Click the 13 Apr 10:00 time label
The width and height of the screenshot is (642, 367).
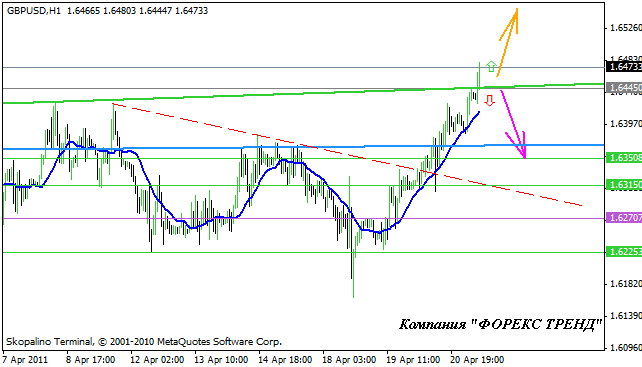(x=221, y=360)
